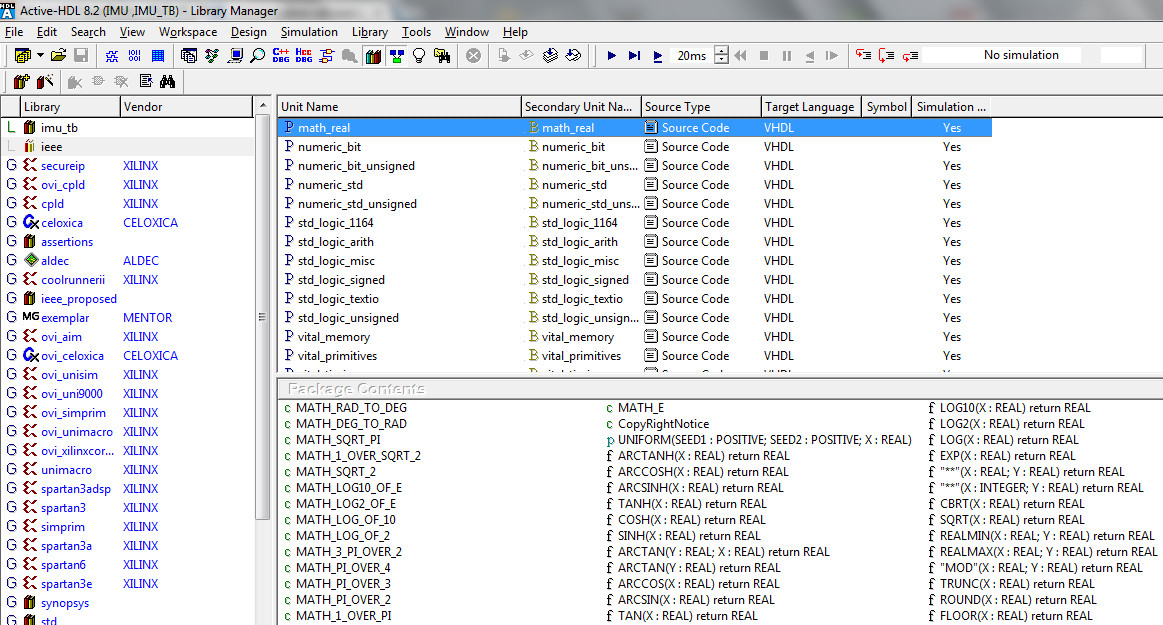Image resolution: width=1163 pixels, height=625 pixels.
Task: Click the binoculars find icon in second toolbar
Action: click(x=168, y=82)
